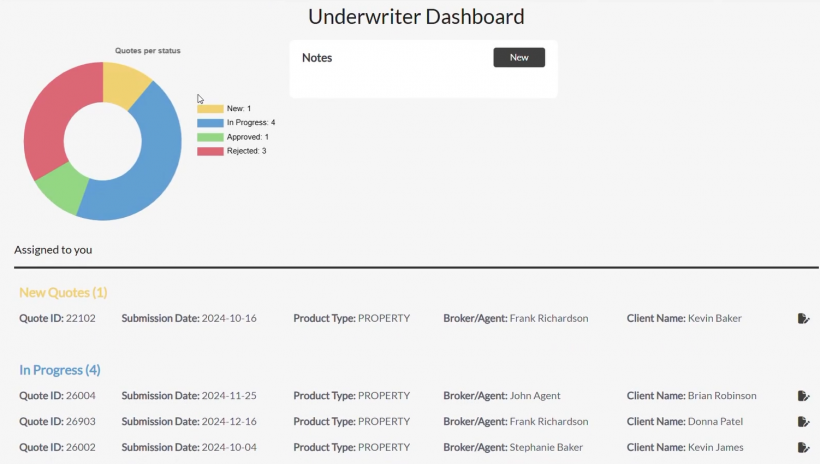Click Client Name Donna Patel
This screenshot has height=464, width=820.
coord(685,421)
